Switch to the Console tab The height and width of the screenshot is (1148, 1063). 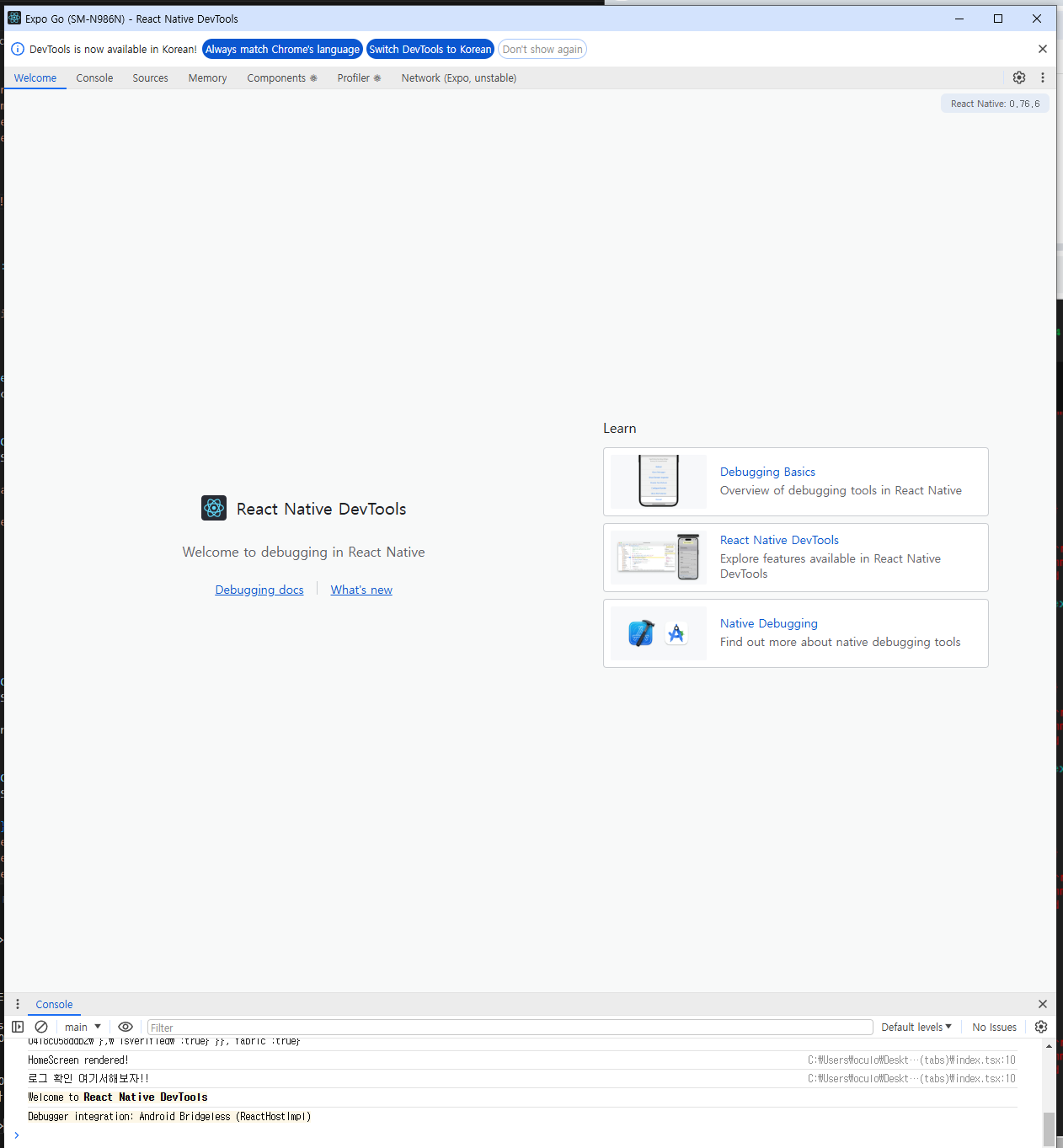(94, 77)
